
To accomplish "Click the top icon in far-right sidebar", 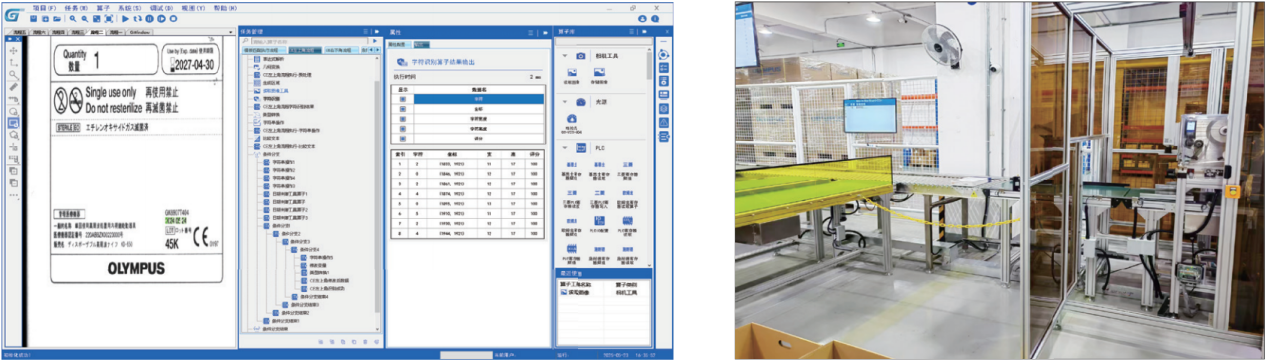I will click(663, 55).
